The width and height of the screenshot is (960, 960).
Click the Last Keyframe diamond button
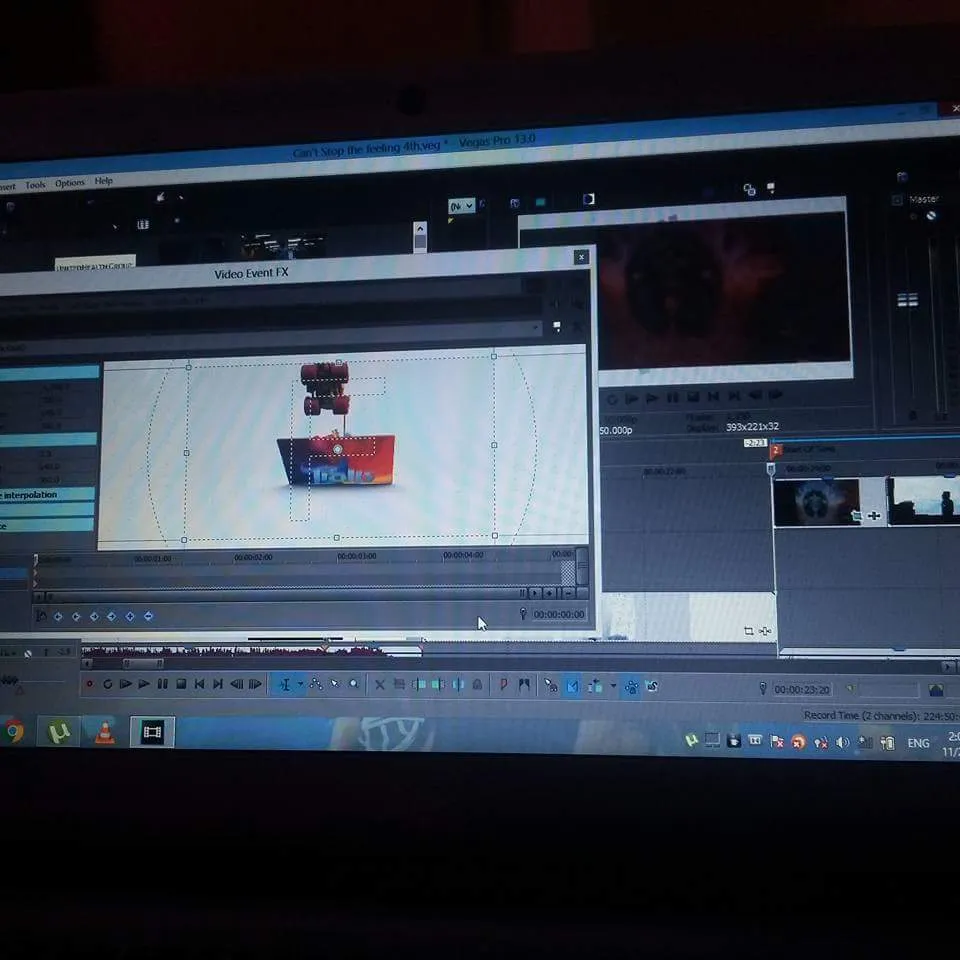(x=112, y=617)
